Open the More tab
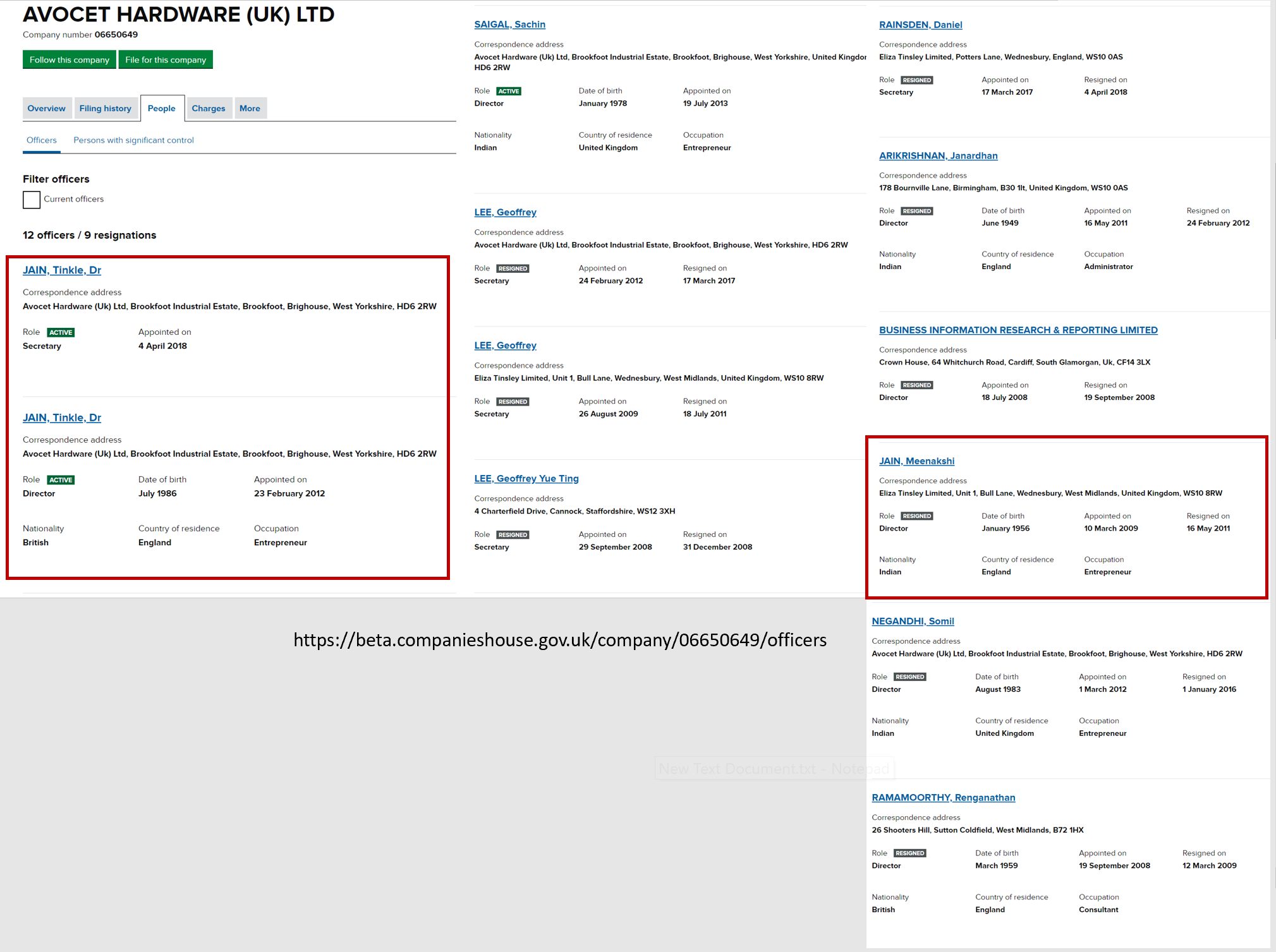The height and width of the screenshot is (952, 1276). [x=250, y=109]
